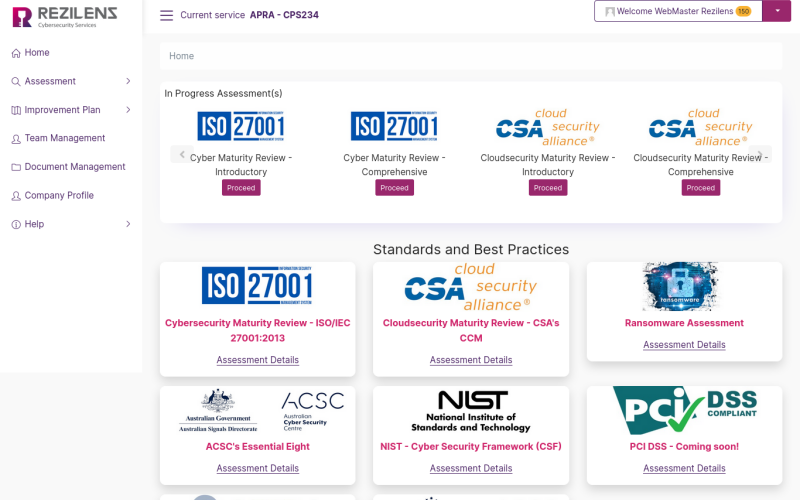Click the user avatar icon beside Welcome

click(610, 12)
